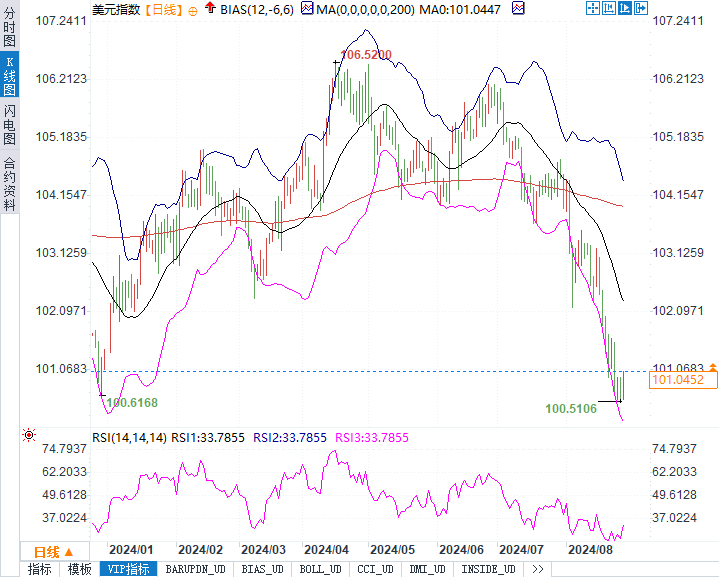Click the 模板 tab
This screenshot has width=719, height=577.
pyautogui.click(x=79, y=569)
